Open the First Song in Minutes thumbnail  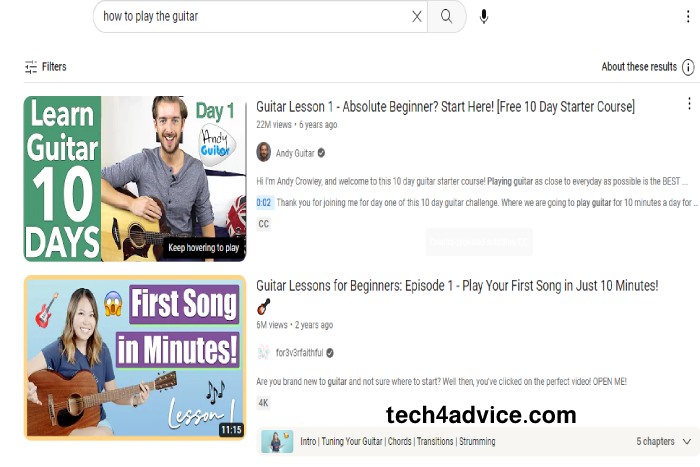(x=135, y=358)
